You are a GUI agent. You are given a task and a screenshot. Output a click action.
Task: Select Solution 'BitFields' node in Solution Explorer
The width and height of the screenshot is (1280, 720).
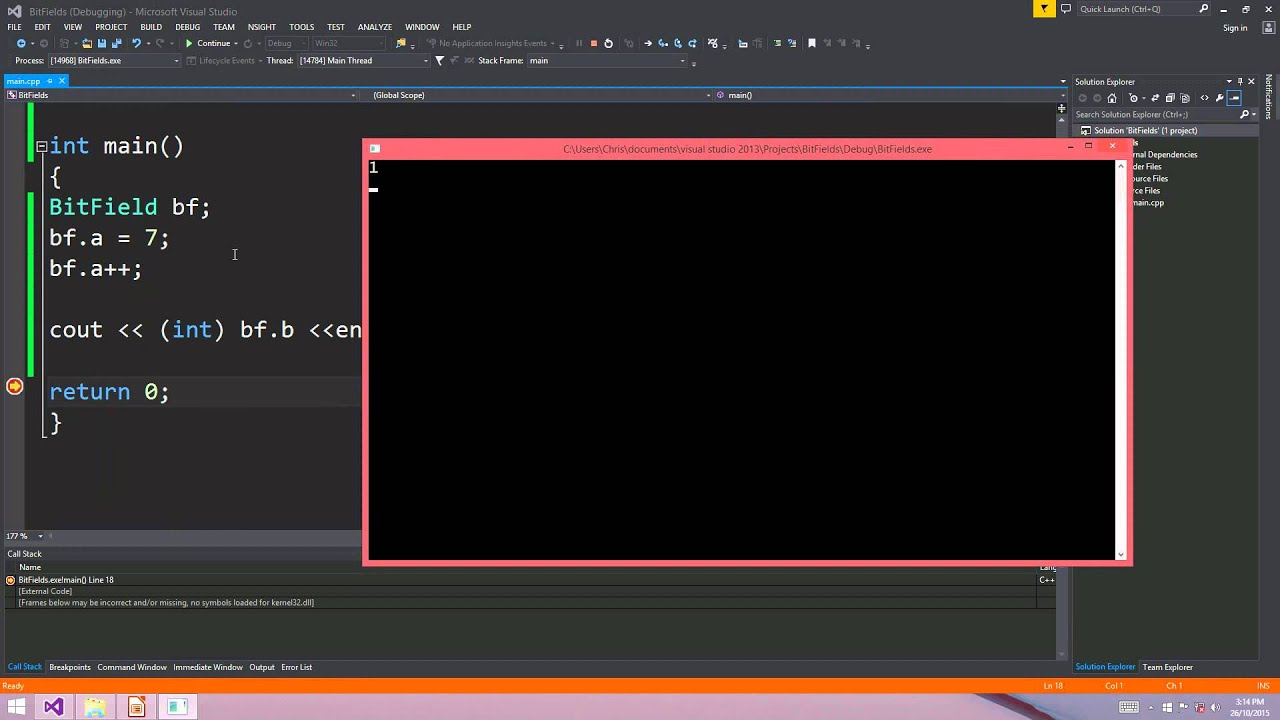pyautogui.click(x=1145, y=131)
